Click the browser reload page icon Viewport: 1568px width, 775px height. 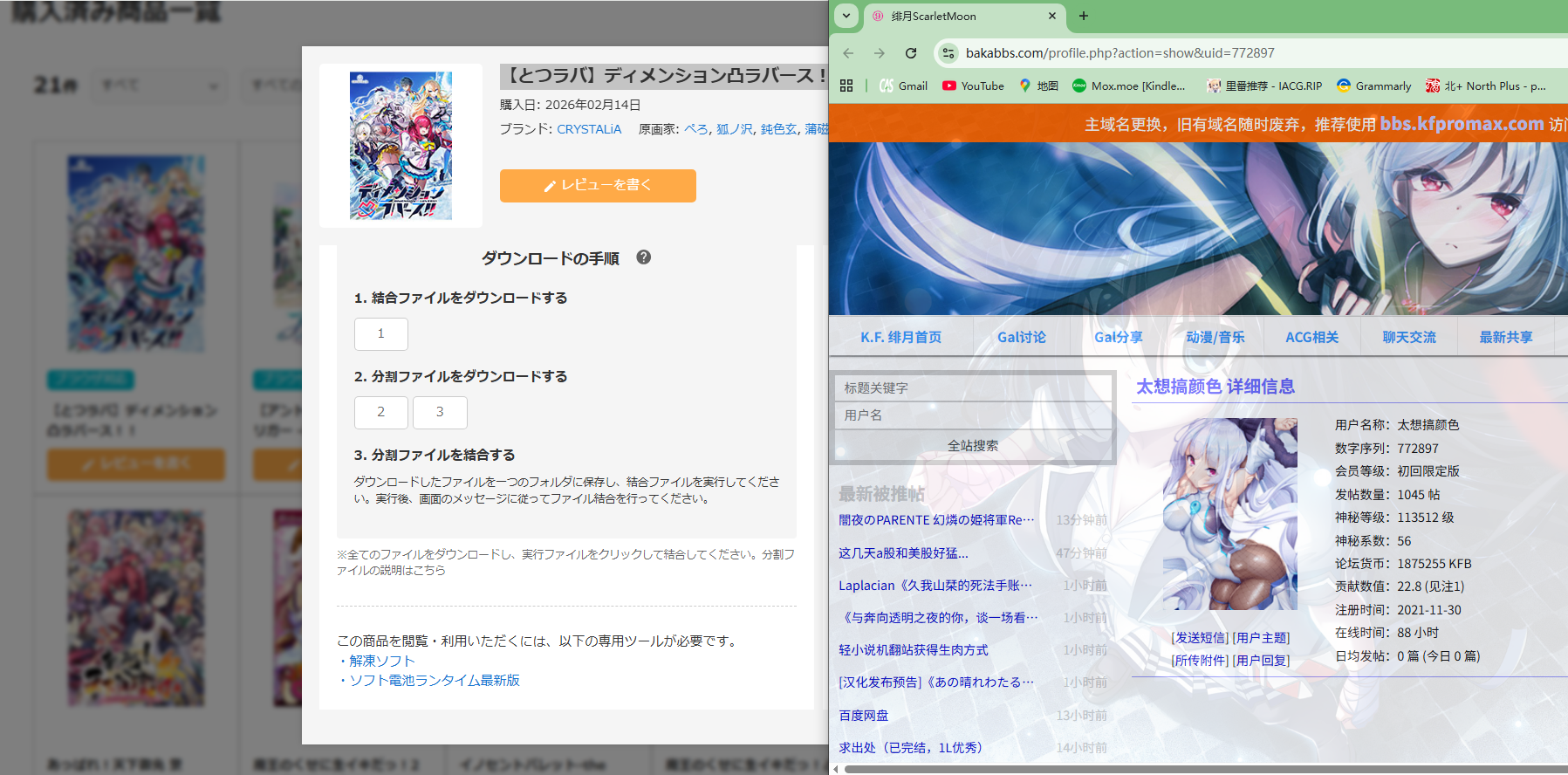pyautogui.click(x=910, y=53)
